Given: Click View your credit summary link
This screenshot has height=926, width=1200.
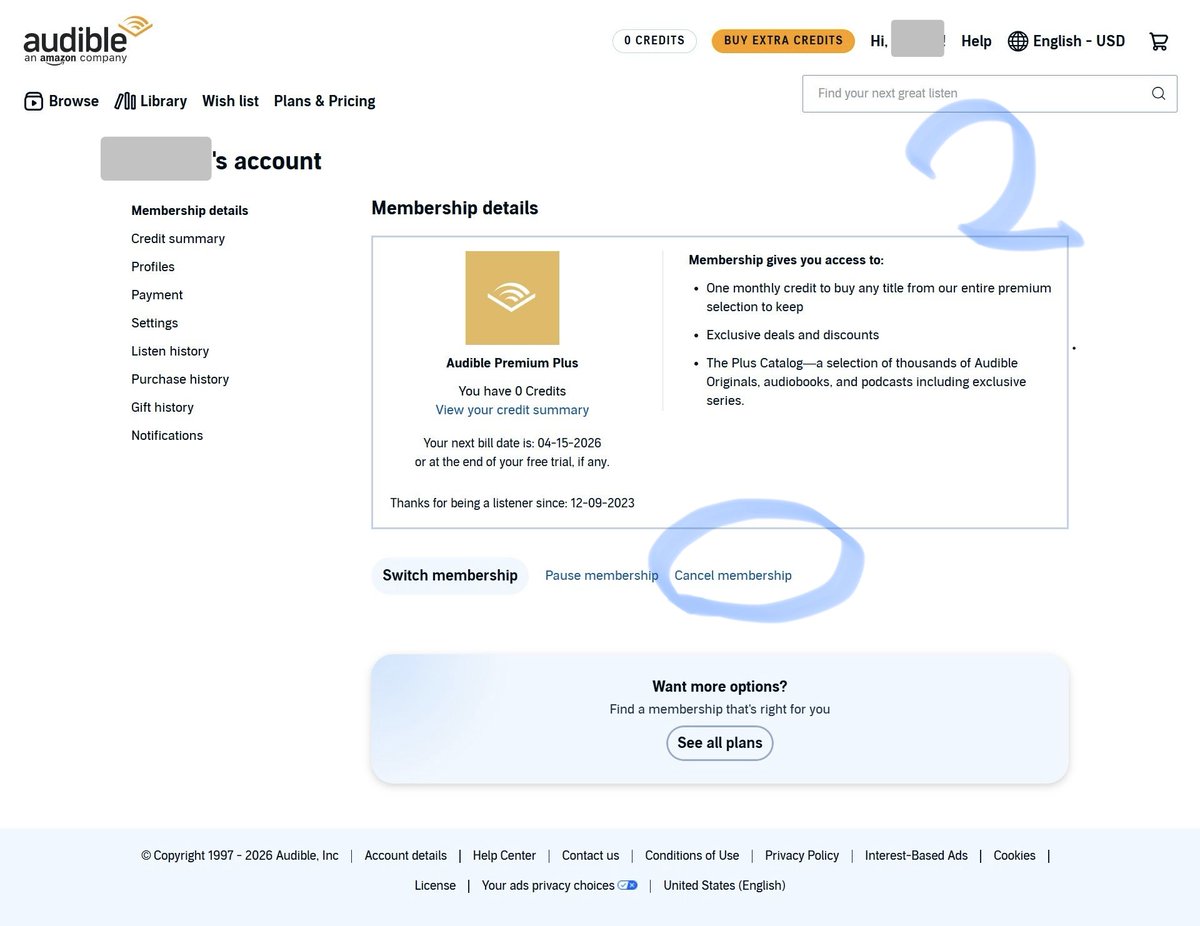Looking at the screenshot, I should pos(512,410).
